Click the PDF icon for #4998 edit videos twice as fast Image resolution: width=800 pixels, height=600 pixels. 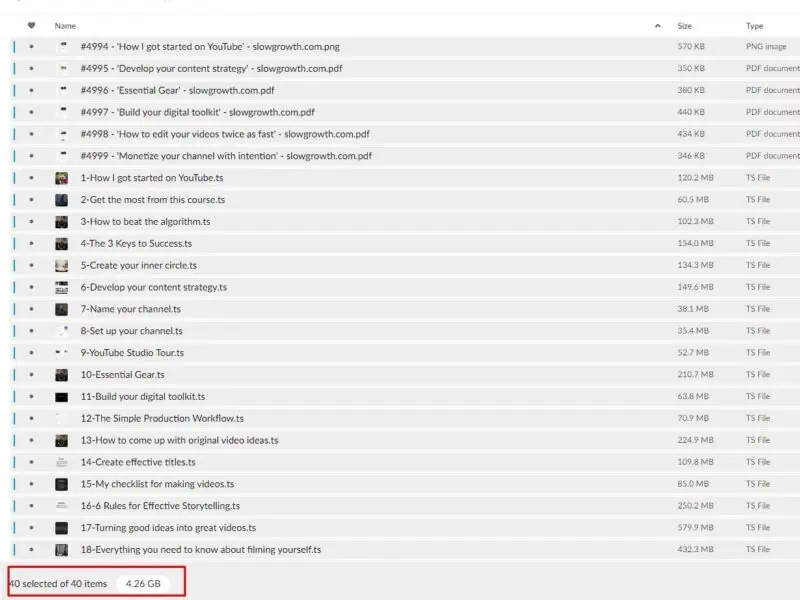click(63, 134)
